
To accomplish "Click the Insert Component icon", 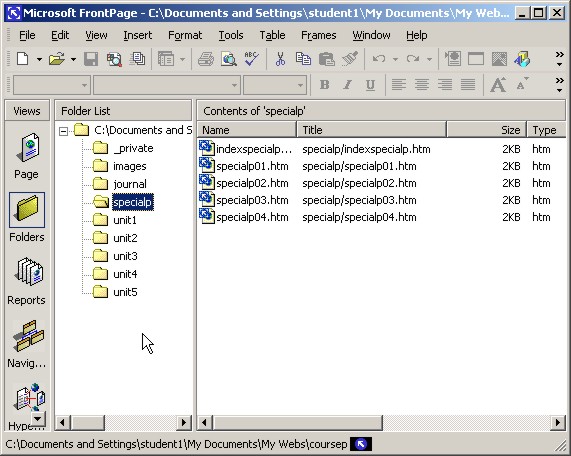I will click(453, 59).
